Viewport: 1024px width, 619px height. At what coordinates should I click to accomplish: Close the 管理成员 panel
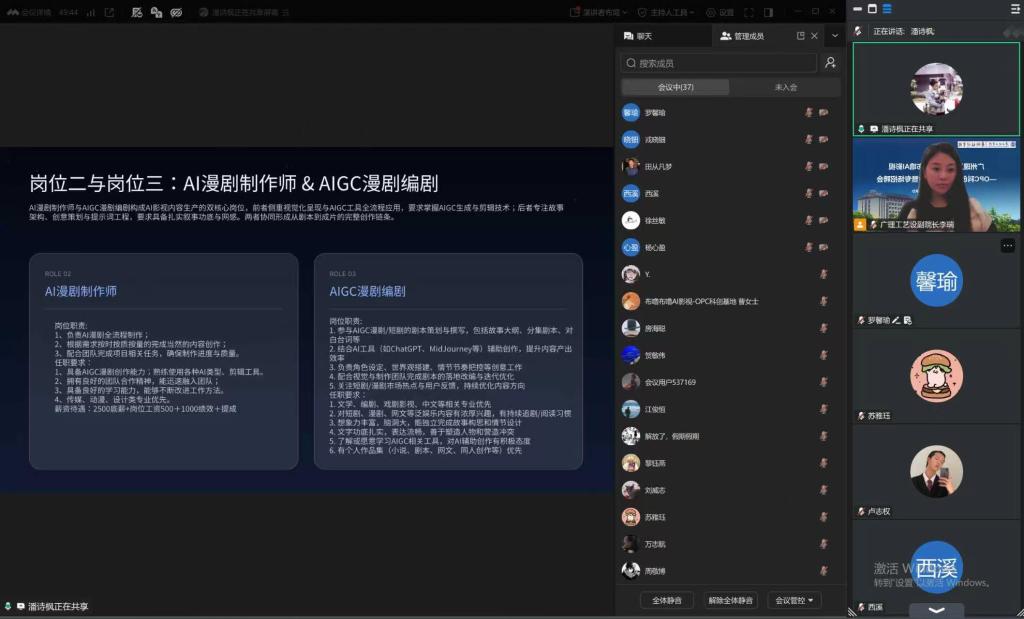tap(814, 36)
